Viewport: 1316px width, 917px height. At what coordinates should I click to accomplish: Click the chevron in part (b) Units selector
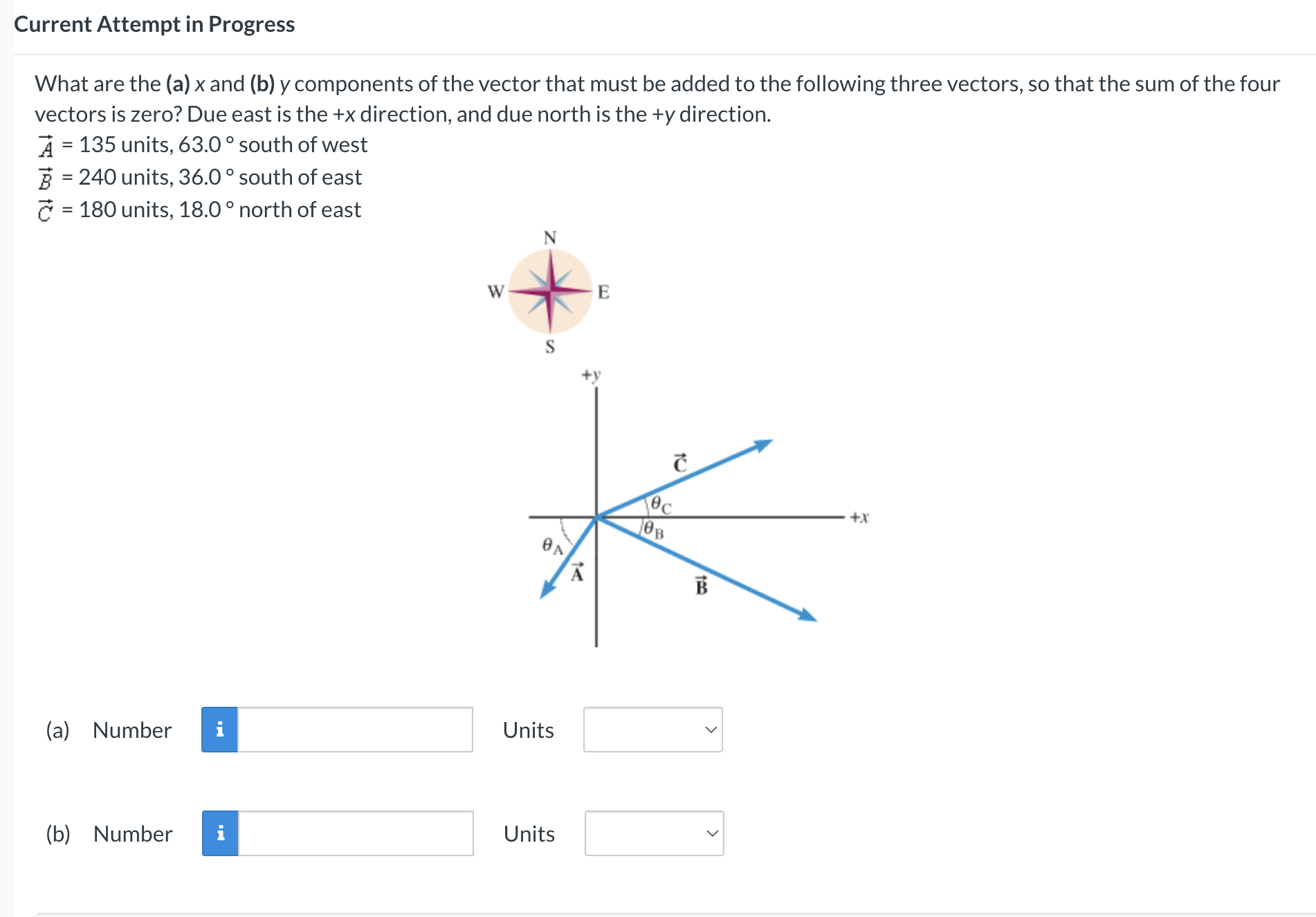712,834
